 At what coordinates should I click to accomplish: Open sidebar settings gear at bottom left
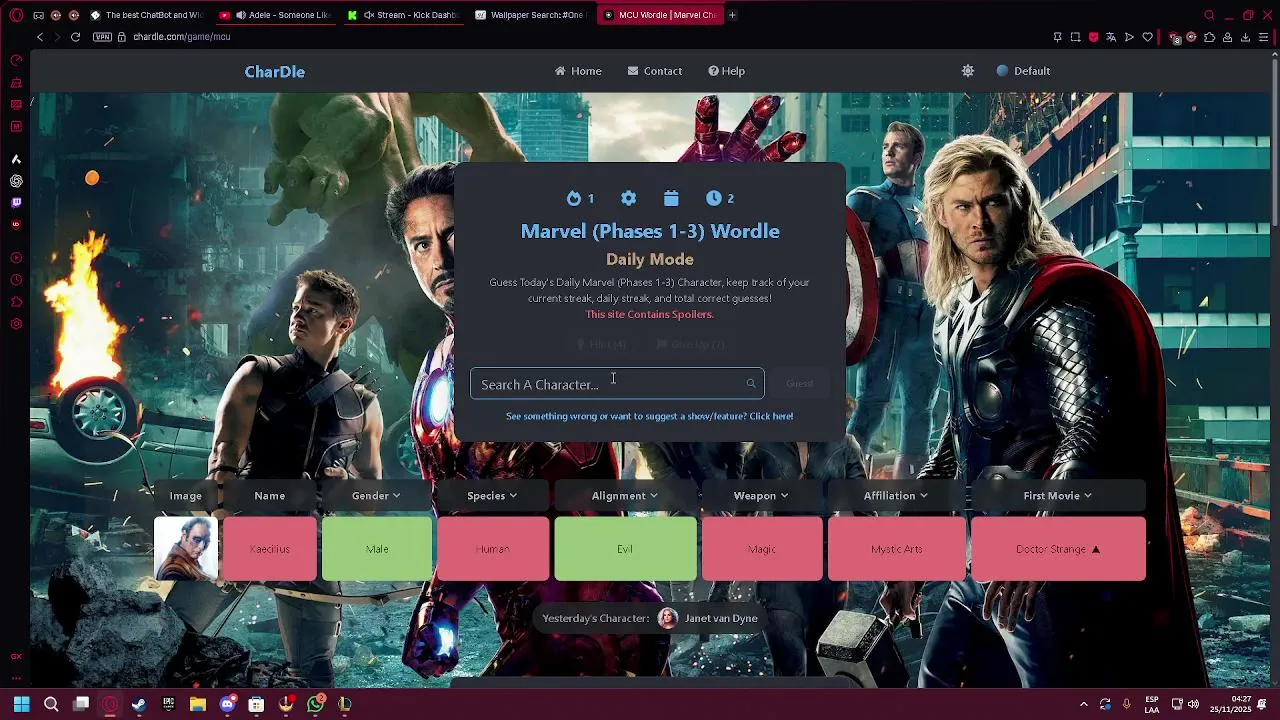point(16,324)
